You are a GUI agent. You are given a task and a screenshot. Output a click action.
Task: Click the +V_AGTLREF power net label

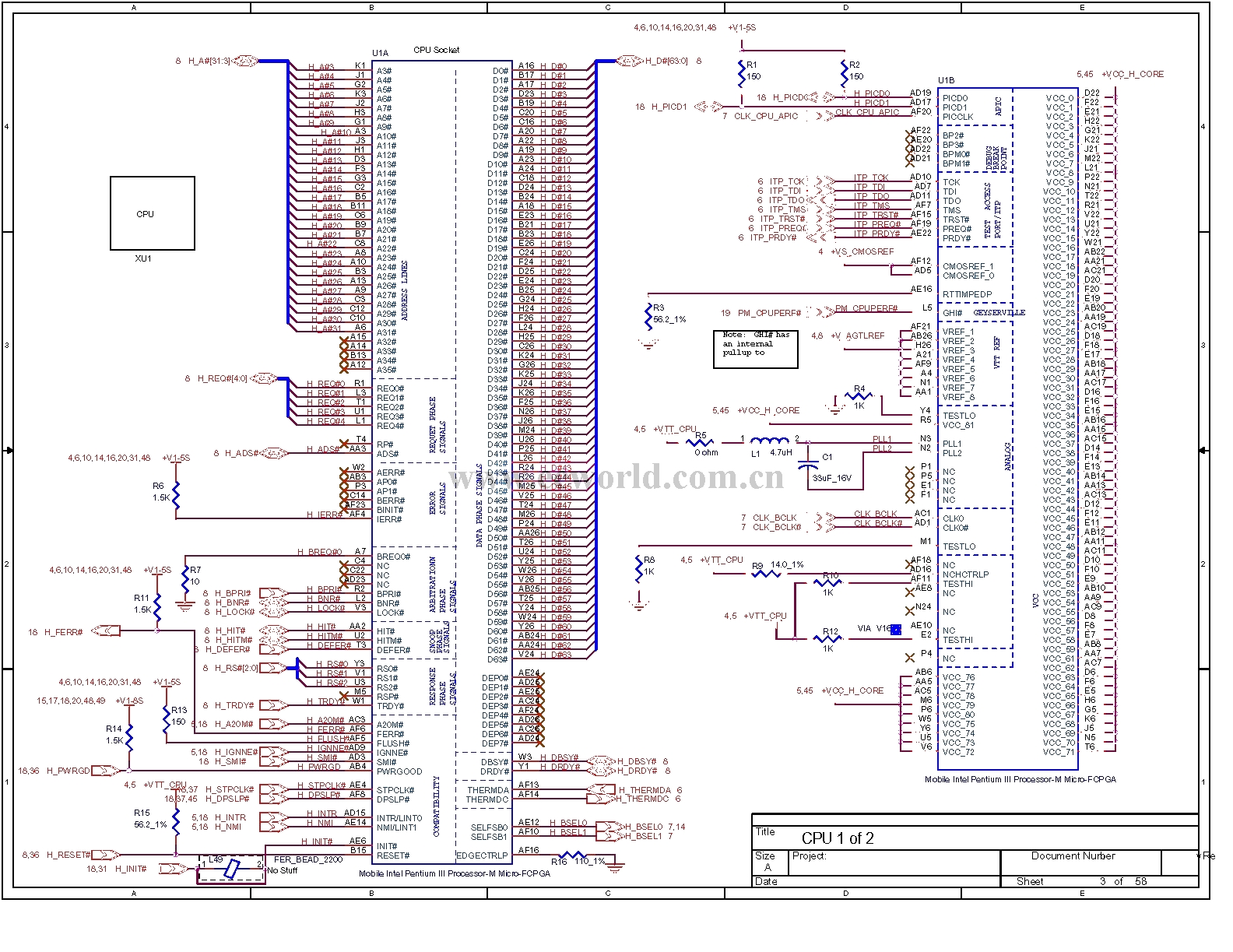(x=857, y=335)
